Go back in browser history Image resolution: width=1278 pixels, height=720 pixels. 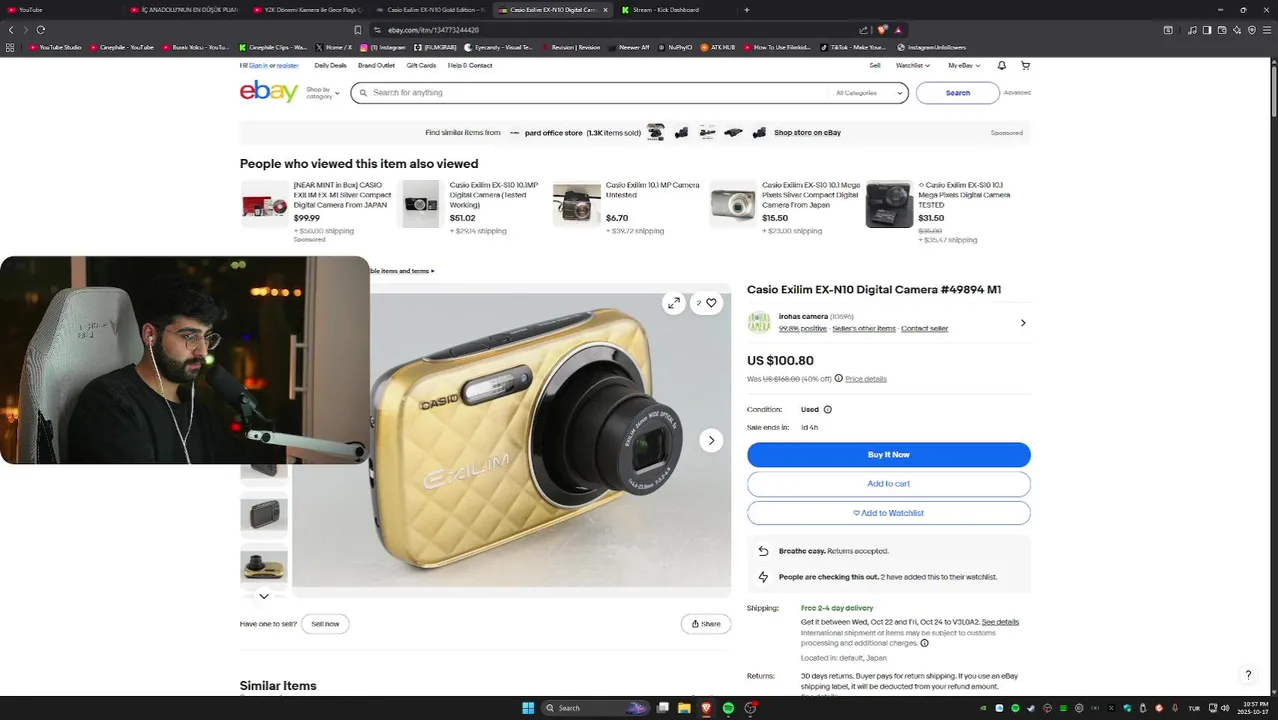(12, 30)
